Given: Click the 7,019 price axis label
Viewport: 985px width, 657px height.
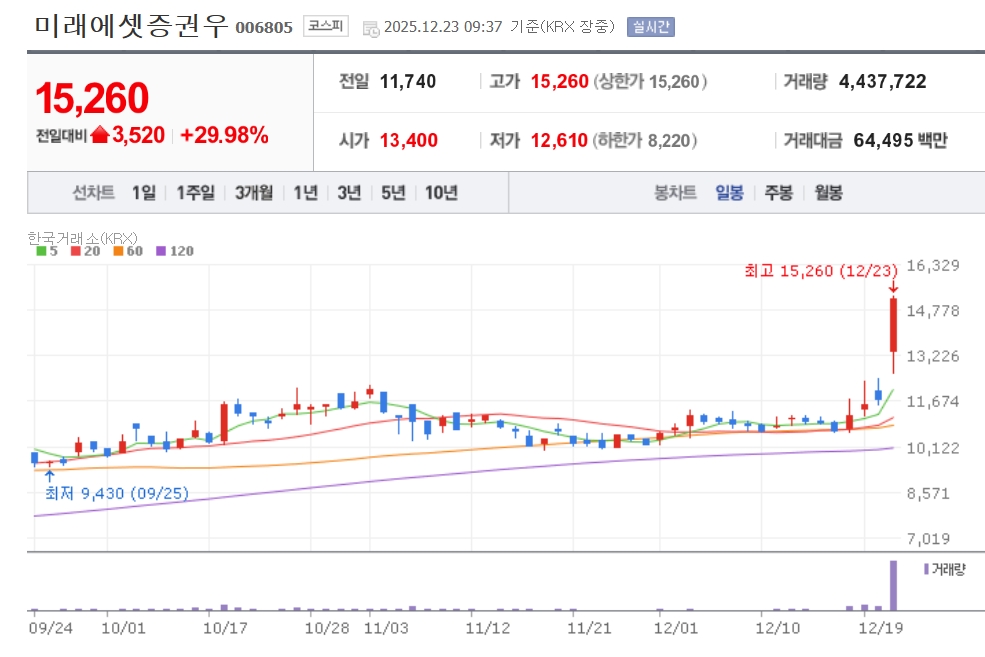Looking at the screenshot, I should [928, 538].
